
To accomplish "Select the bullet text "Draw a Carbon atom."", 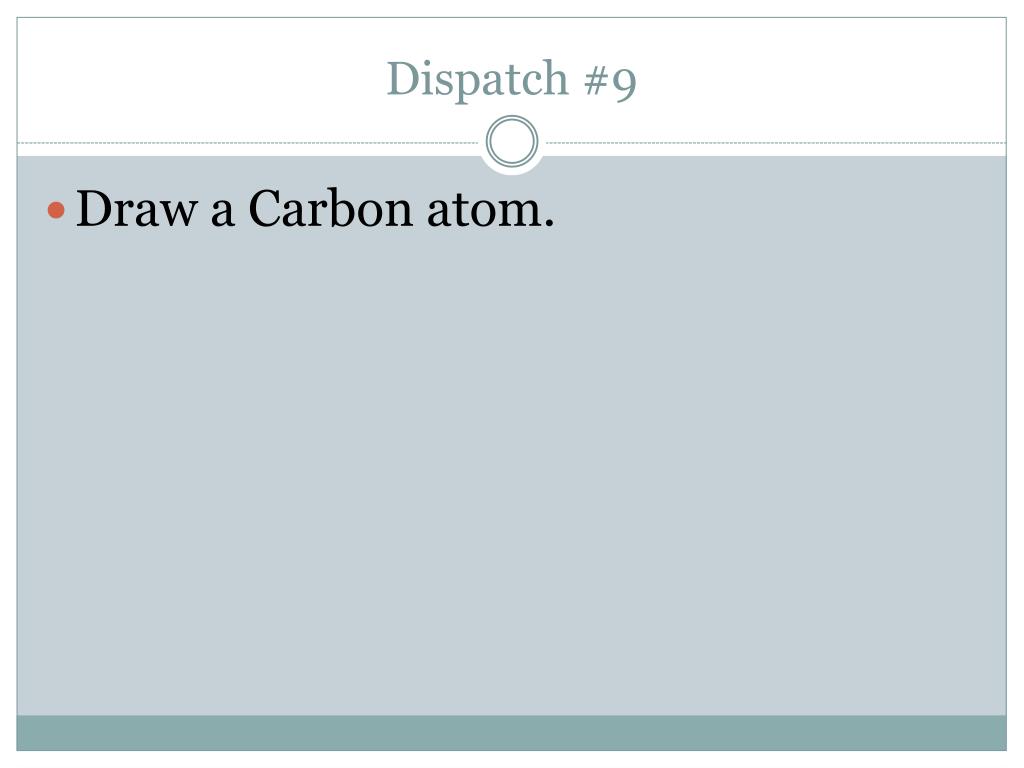I will pos(315,209).
